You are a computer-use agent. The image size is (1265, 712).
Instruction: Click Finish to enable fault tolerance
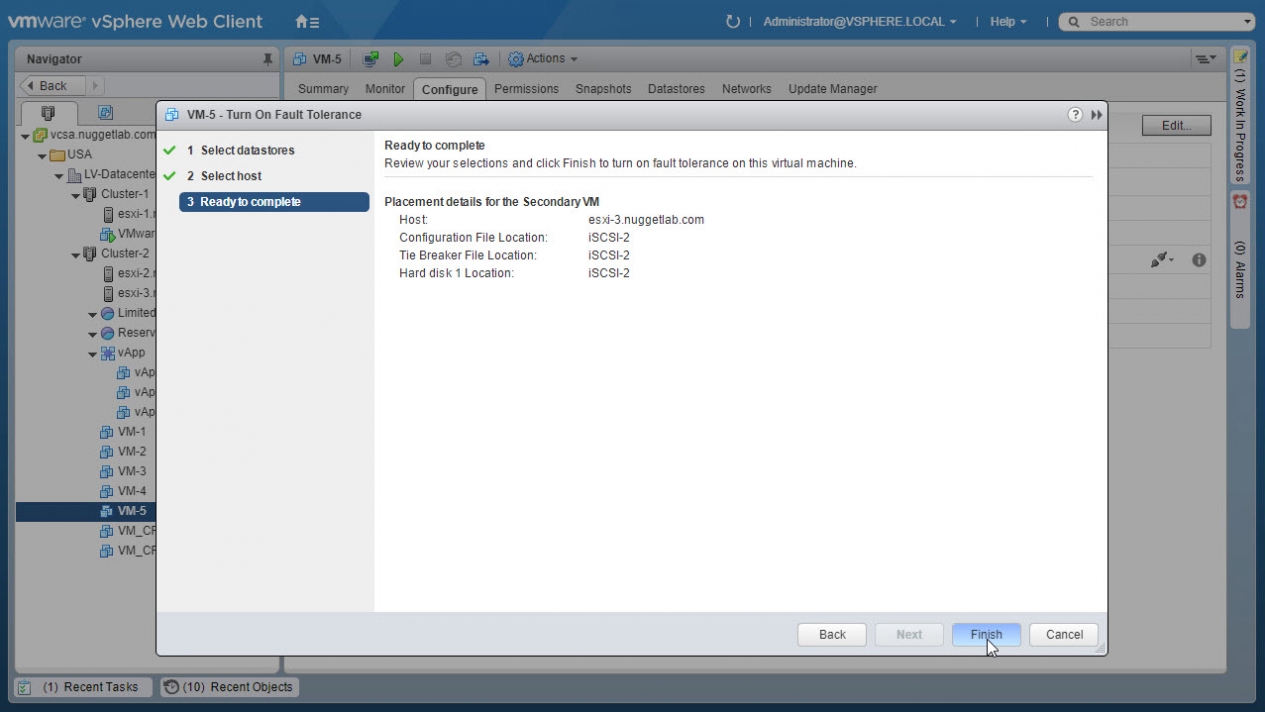[986, 634]
